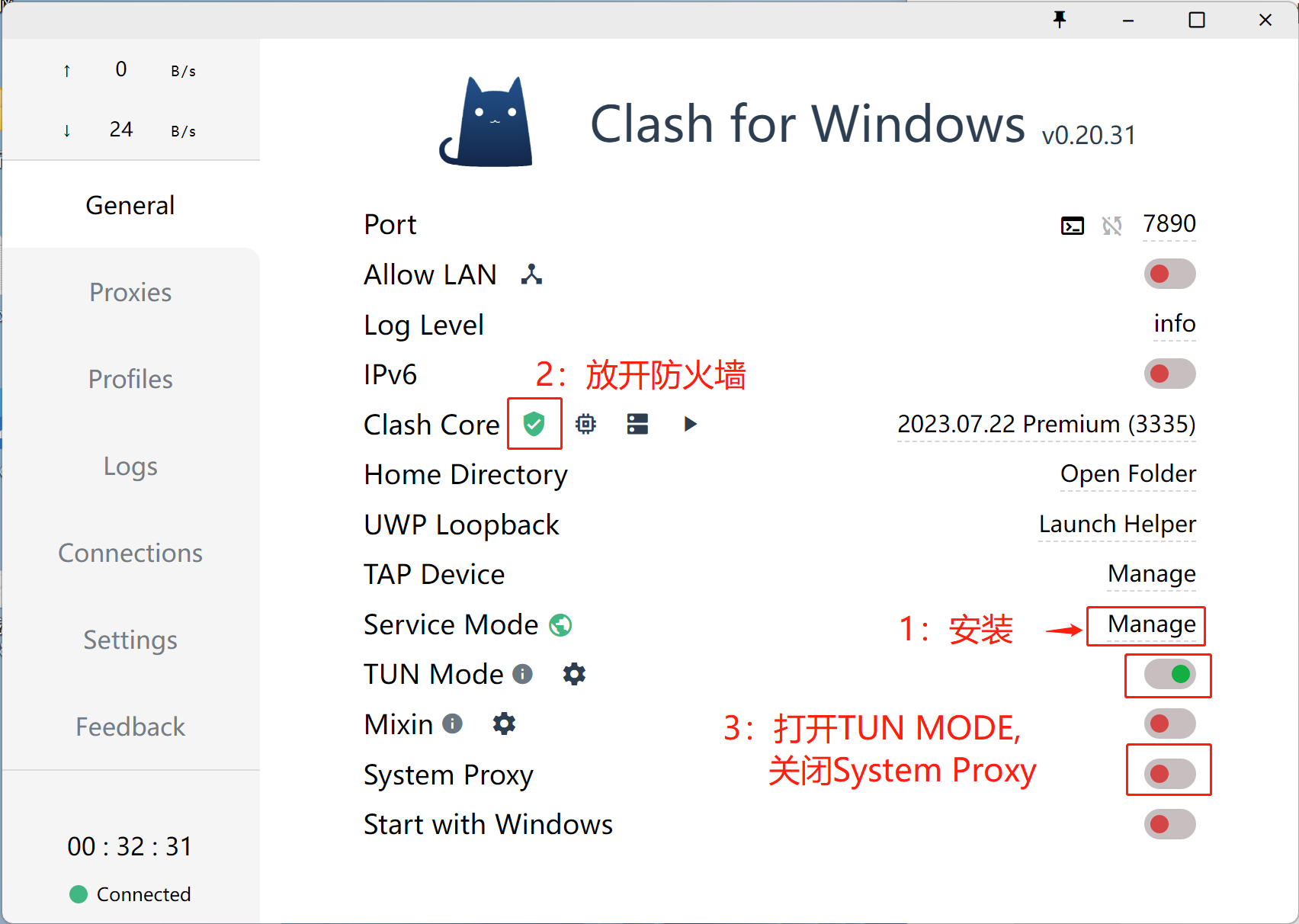
Task: Click the Service Mode label
Action: click(x=451, y=624)
